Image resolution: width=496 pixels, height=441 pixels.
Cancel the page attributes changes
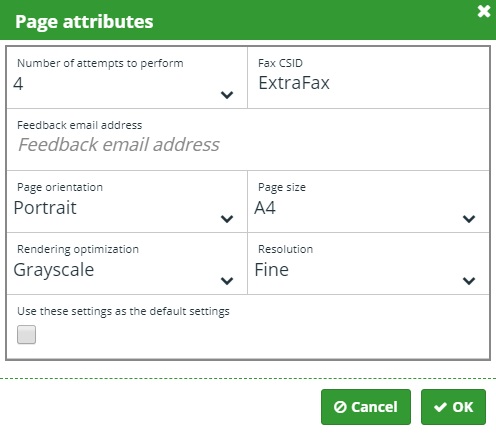tap(366, 407)
